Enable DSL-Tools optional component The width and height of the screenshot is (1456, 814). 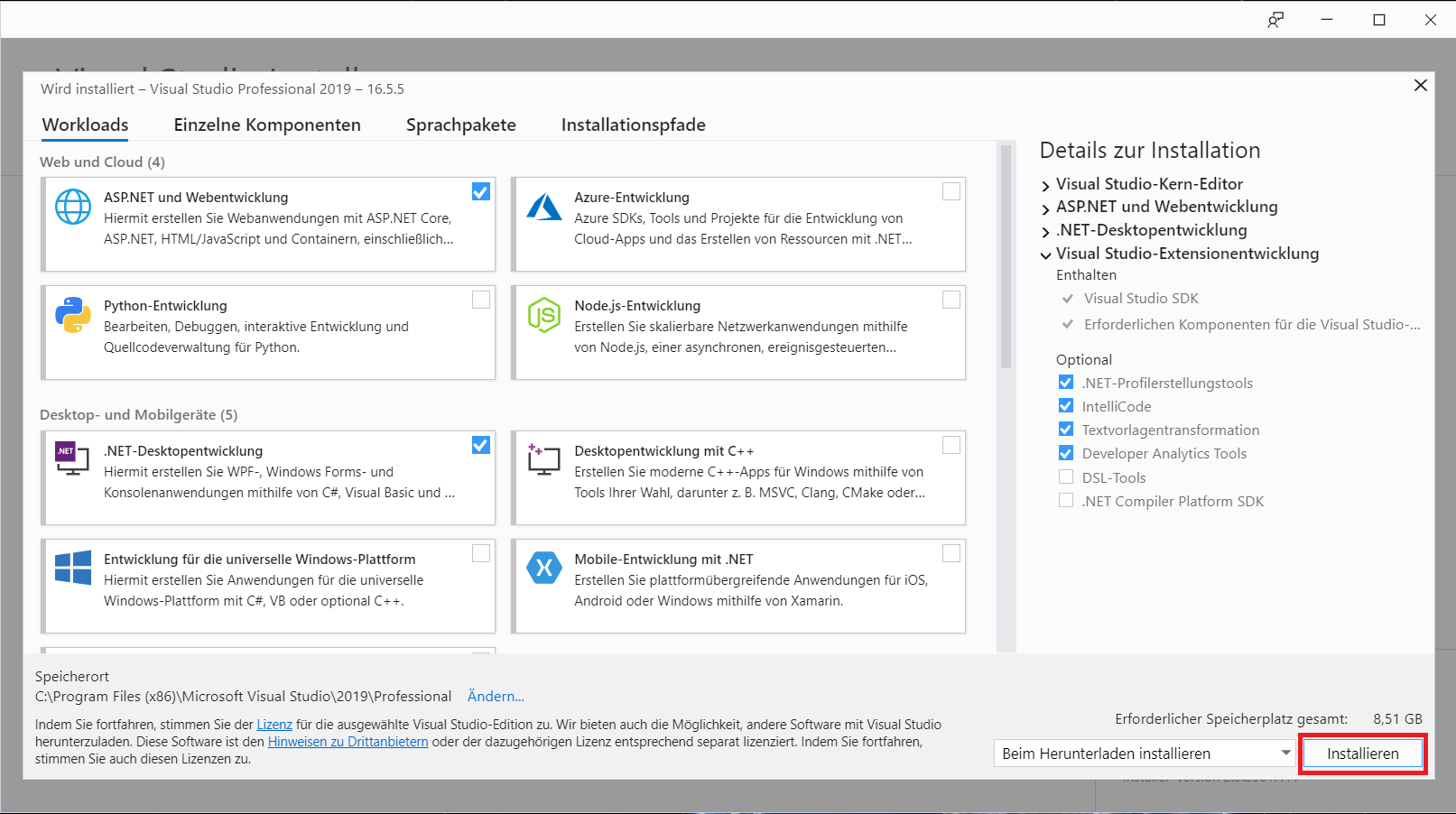[x=1066, y=477]
